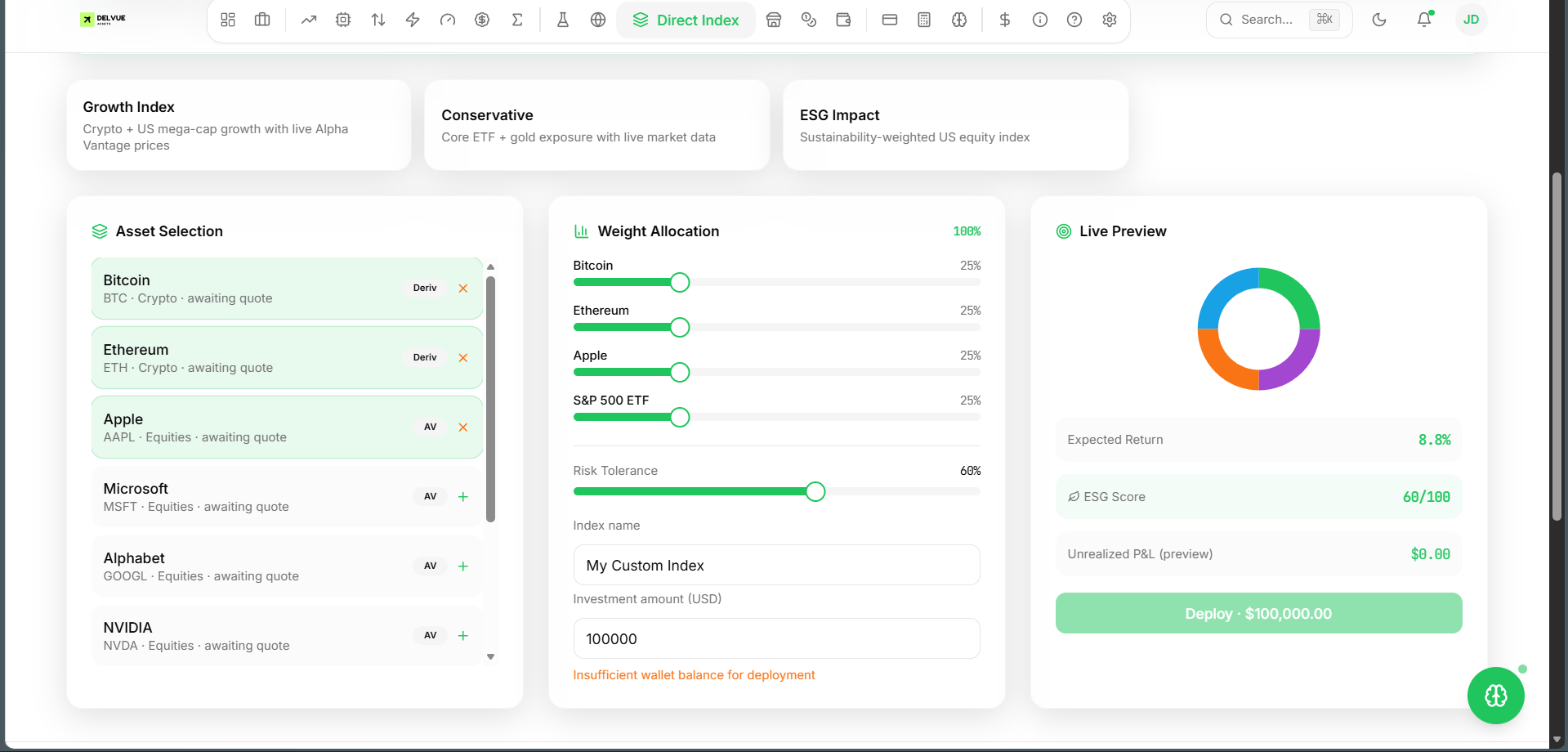Image resolution: width=1568 pixels, height=752 pixels.
Task: Select the Conservative template card
Action: pos(597,125)
